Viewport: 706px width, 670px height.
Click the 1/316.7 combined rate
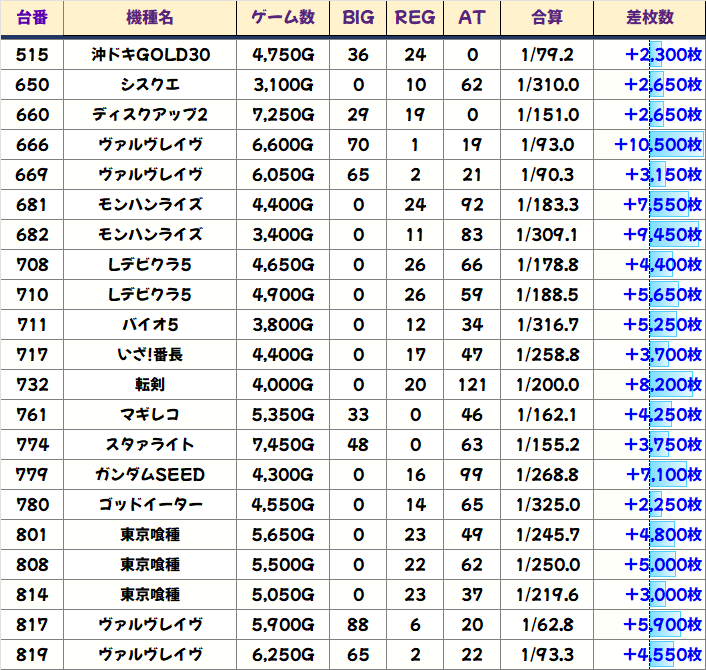[548, 325]
